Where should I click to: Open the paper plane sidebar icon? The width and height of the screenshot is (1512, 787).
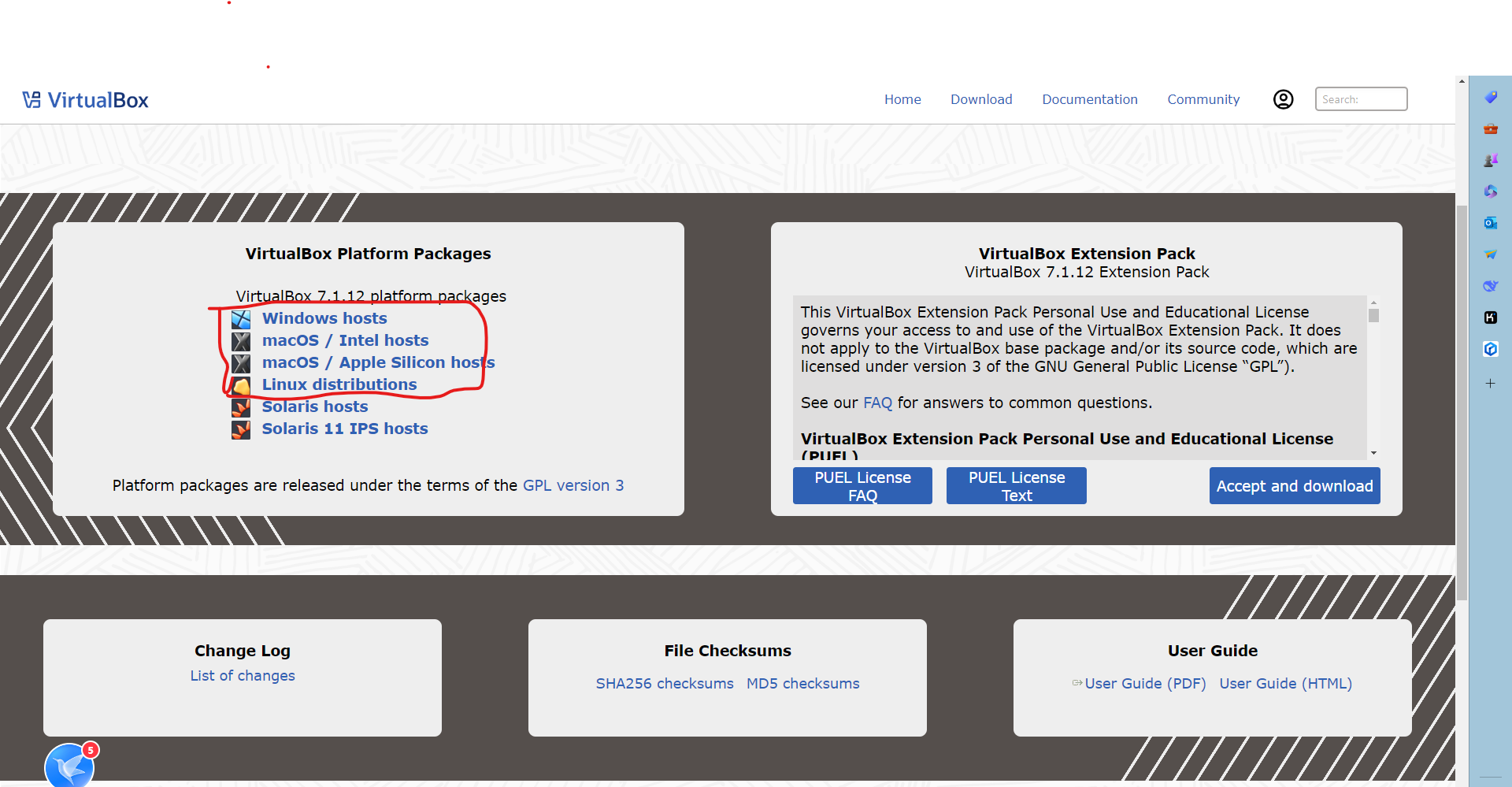[1490, 254]
